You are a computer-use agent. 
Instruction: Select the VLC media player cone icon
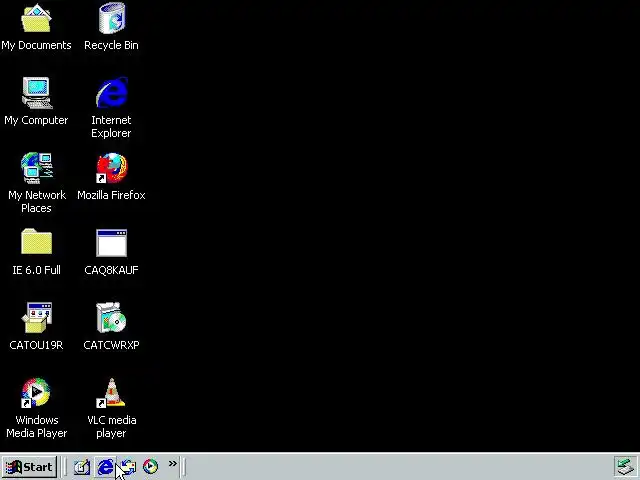coord(111,393)
